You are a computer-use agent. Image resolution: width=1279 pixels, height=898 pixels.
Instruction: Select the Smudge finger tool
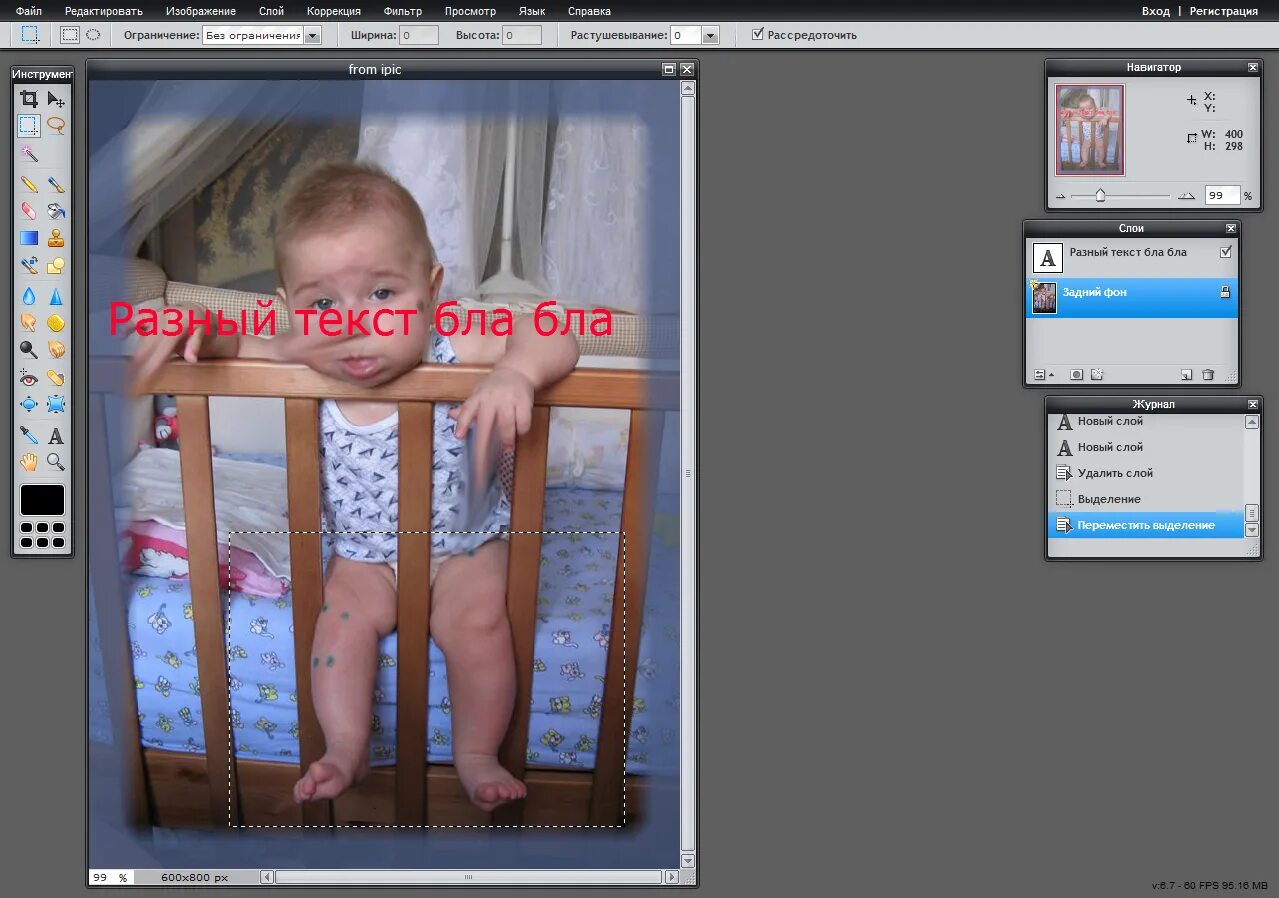(29, 322)
